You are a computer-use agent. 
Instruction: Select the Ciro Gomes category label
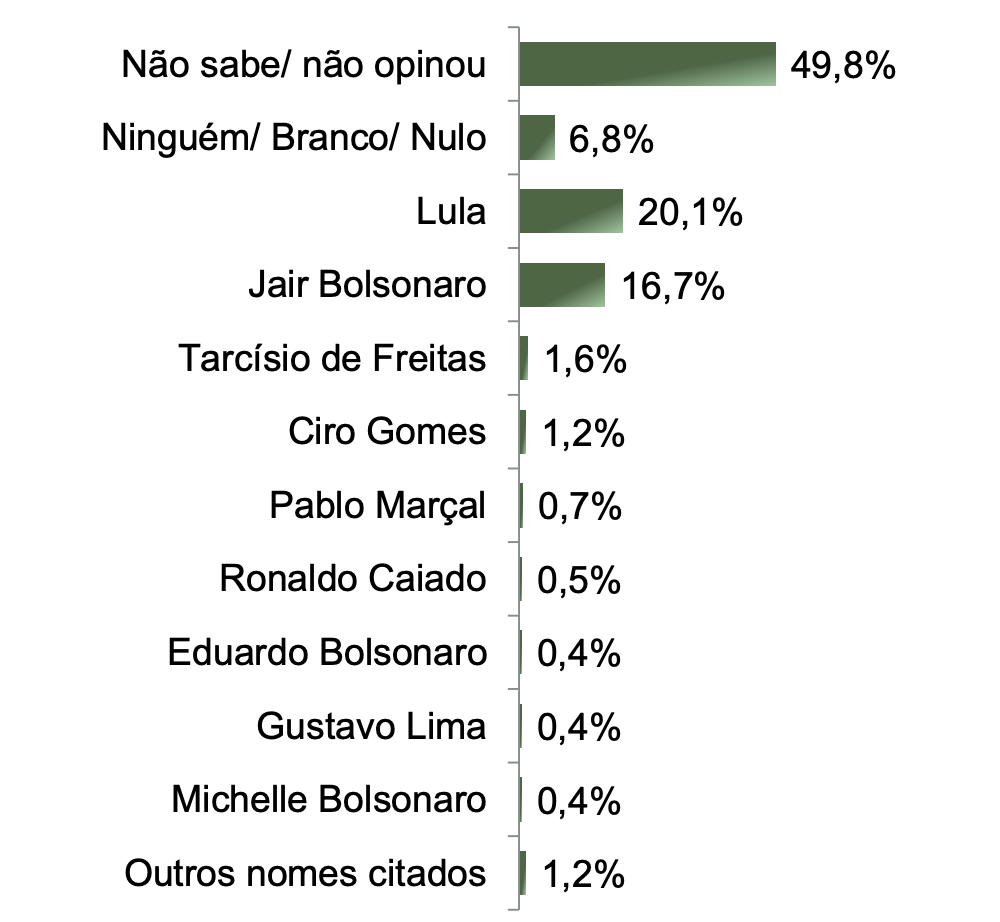tap(387, 432)
